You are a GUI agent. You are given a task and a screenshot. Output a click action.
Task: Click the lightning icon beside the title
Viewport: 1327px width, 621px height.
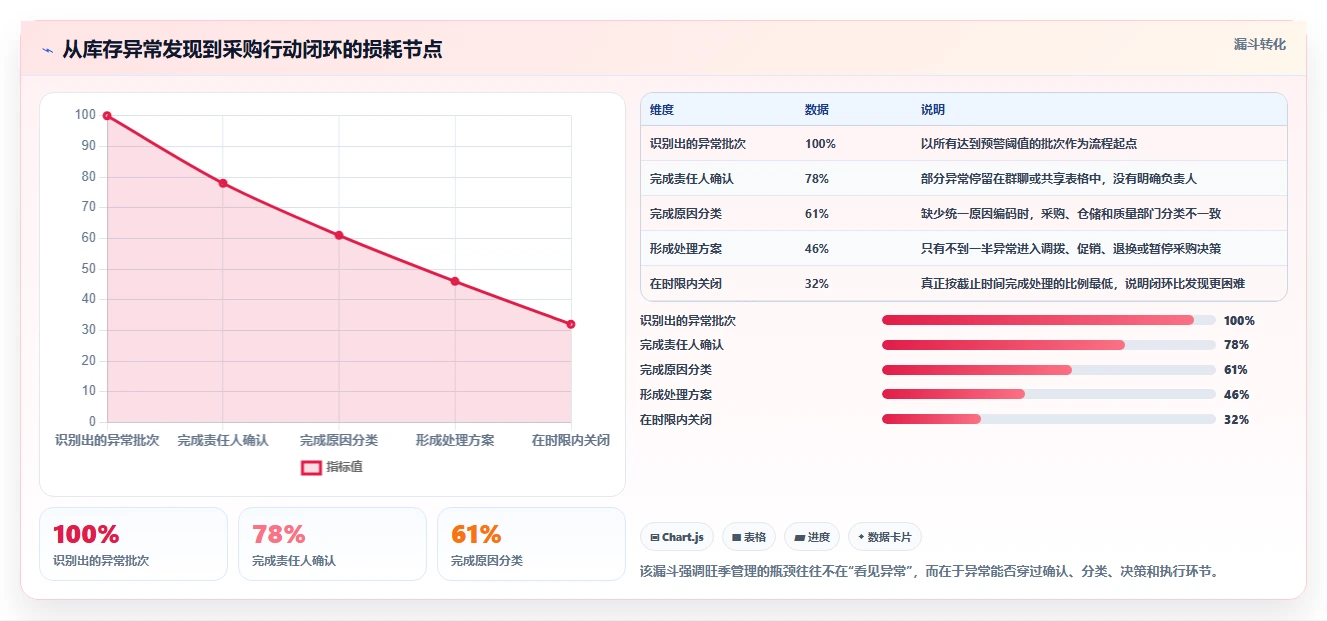[48, 50]
